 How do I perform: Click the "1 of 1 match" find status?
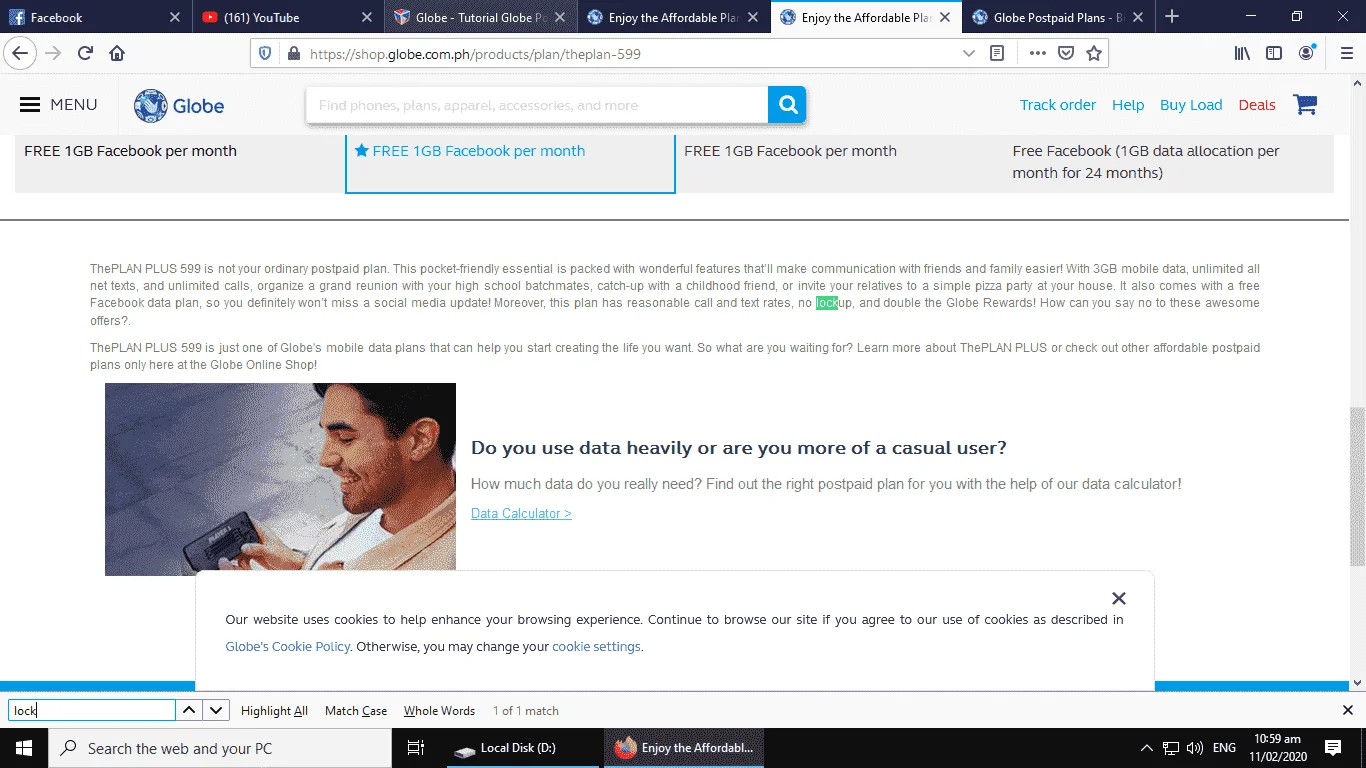pos(526,711)
